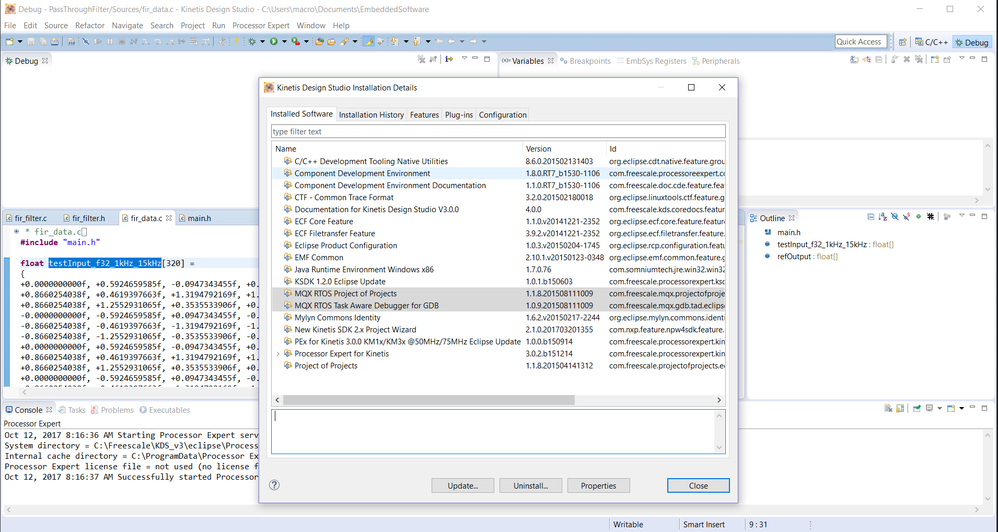The width and height of the screenshot is (998, 532).
Task: Click the Close button in the dialog
Action: point(698,486)
